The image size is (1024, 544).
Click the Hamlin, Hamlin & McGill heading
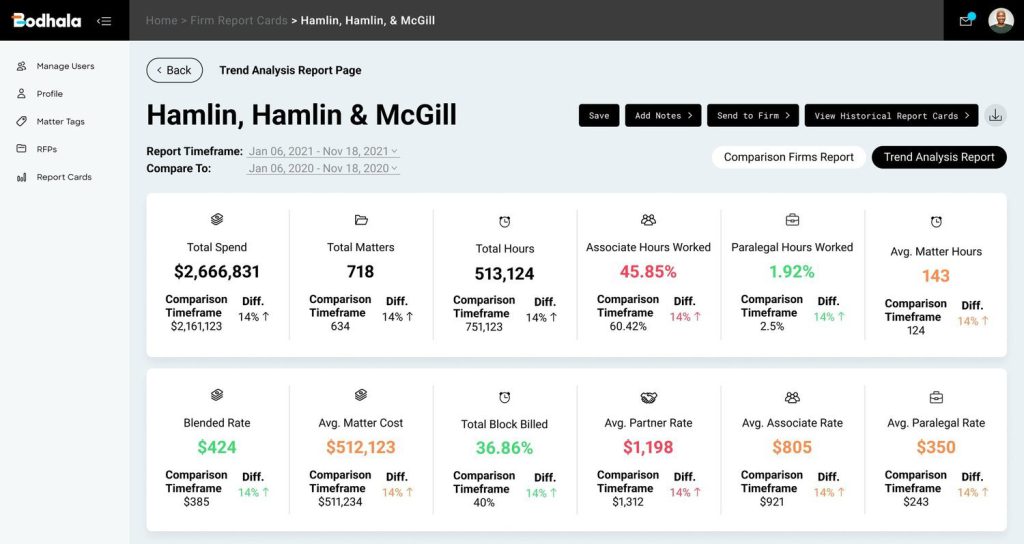point(301,115)
